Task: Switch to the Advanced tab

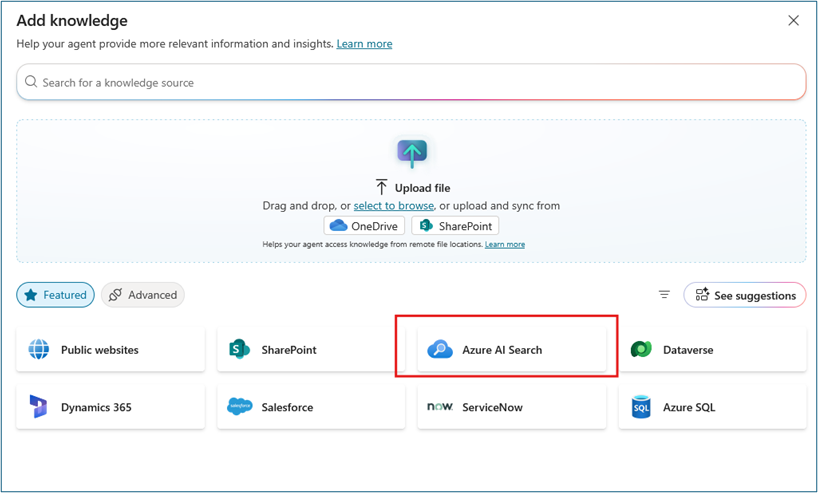Action: pyautogui.click(x=142, y=295)
